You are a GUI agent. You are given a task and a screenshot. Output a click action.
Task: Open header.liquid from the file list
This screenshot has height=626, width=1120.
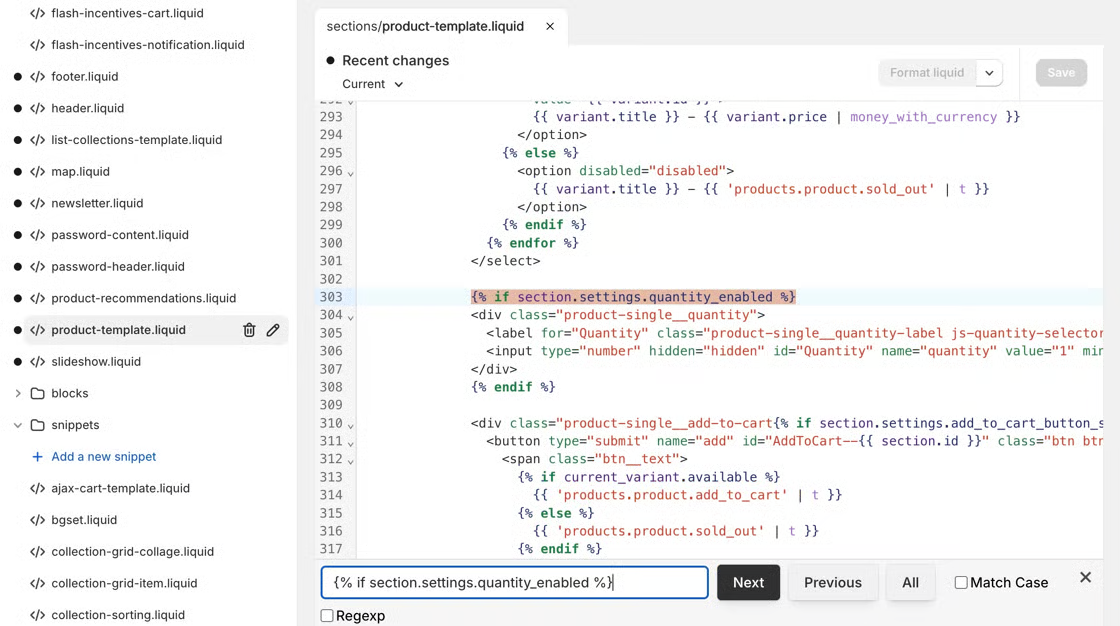tap(87, 108)
